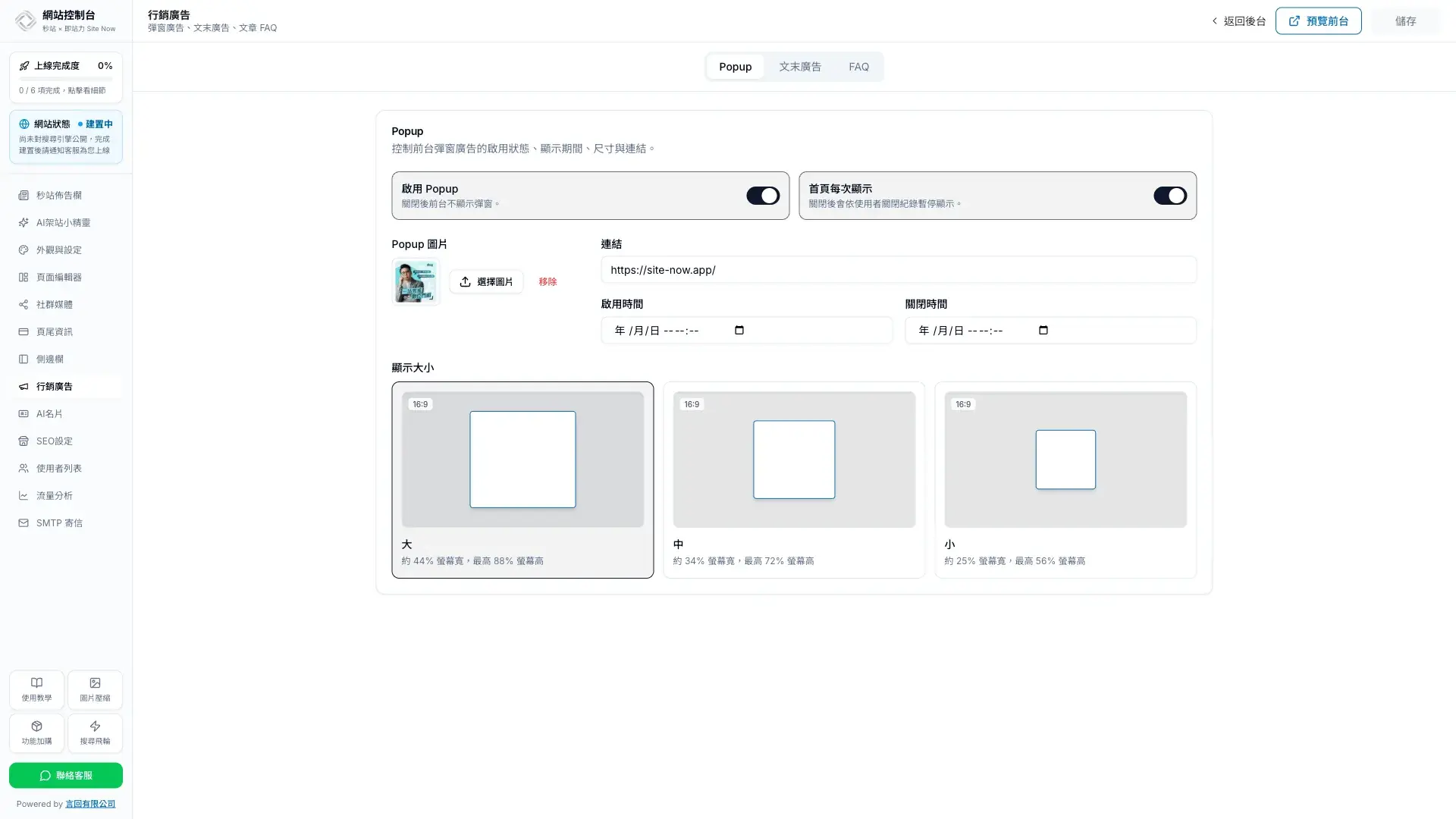Click the site logo icon beside 網站控制台
The height and width of the screenshot is (819, 1456).
(x=26, y=21)
